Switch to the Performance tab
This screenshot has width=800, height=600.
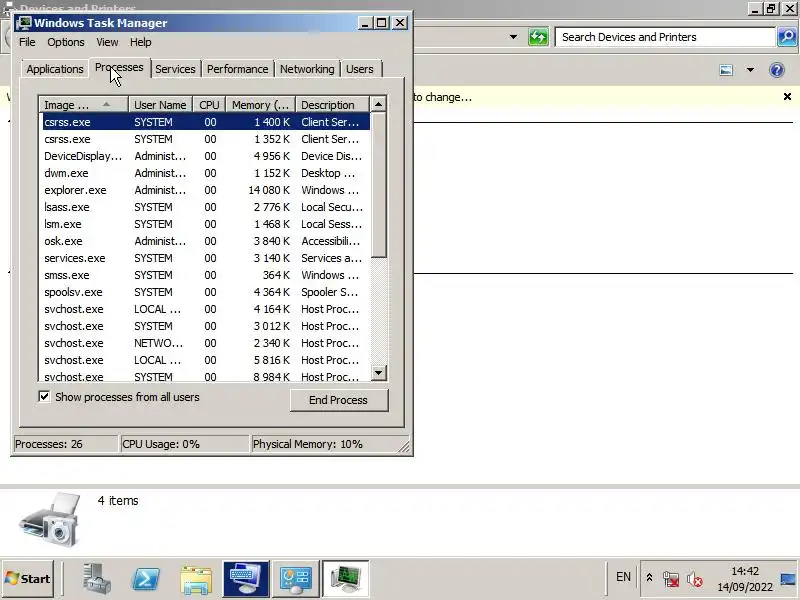coord(237,69)
